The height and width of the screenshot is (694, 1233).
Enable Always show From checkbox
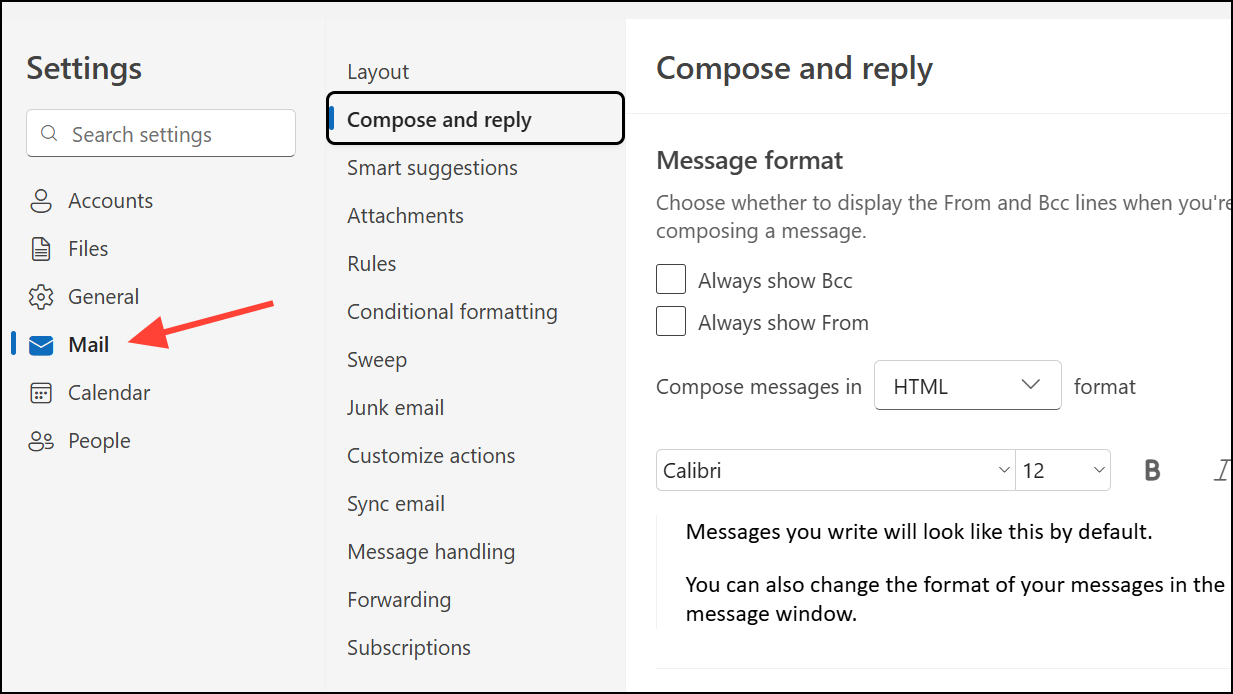click(671, 322)
